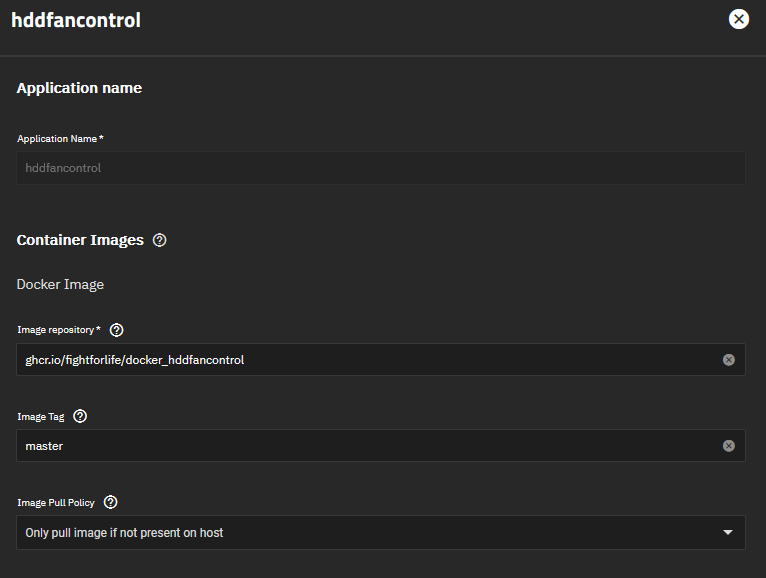Image resolution: width=766 pixels, height=578 pixels.
Task: Expand Image Pull Policy dropdown arrow
Action: point(728,533)
